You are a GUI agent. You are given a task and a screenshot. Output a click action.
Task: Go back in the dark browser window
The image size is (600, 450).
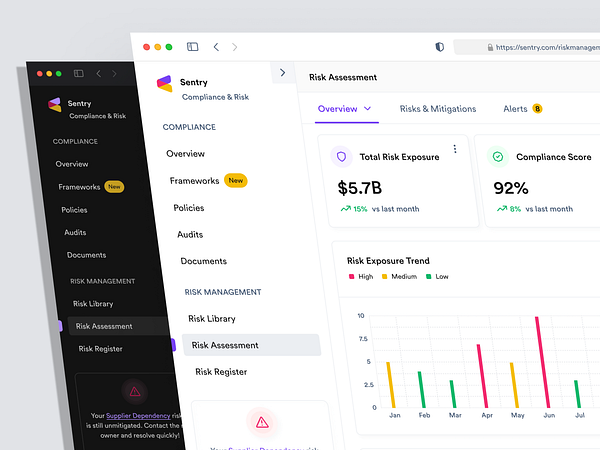pos(99,73)
